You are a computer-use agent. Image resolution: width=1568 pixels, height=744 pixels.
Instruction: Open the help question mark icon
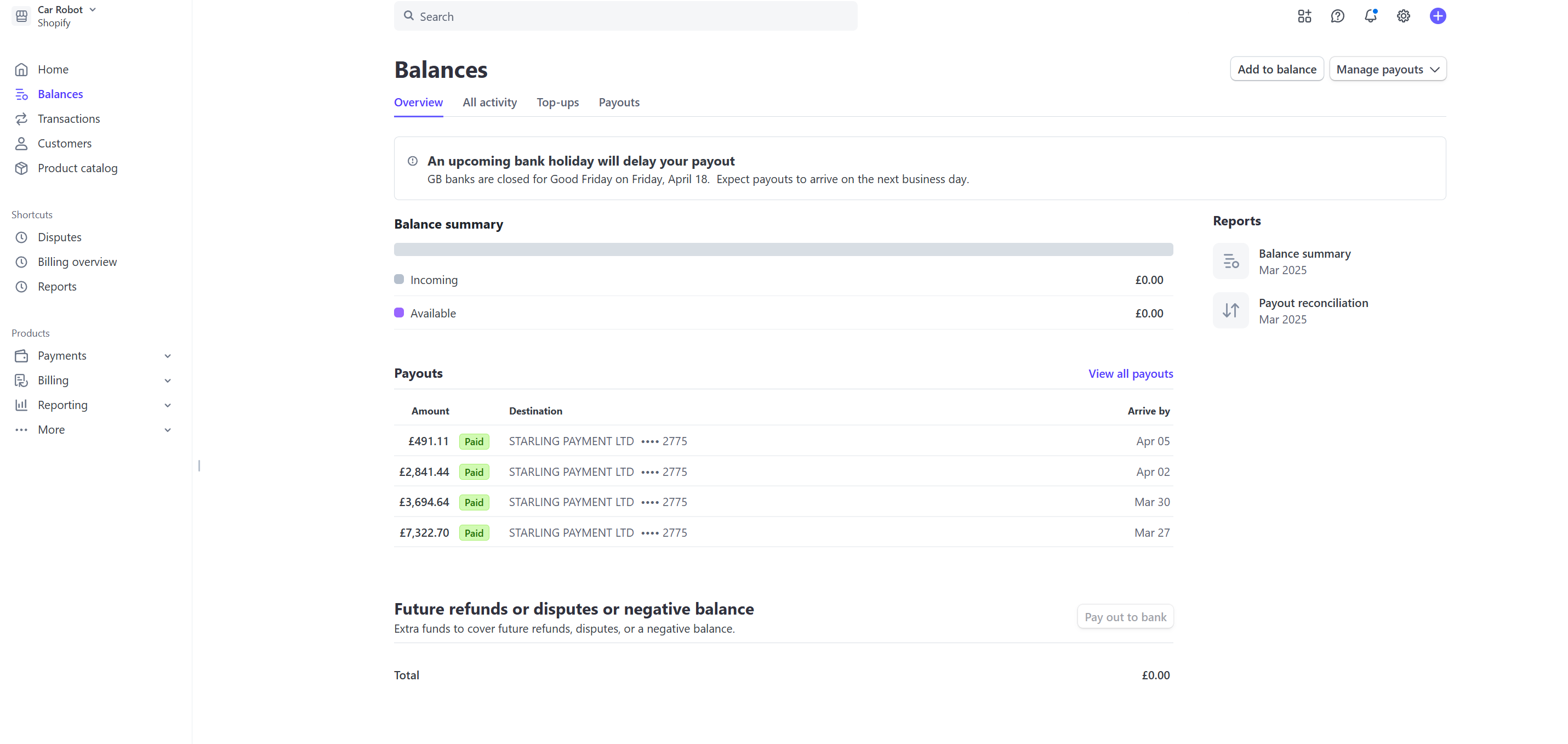pyautogui.click(x=1337, y=16)
